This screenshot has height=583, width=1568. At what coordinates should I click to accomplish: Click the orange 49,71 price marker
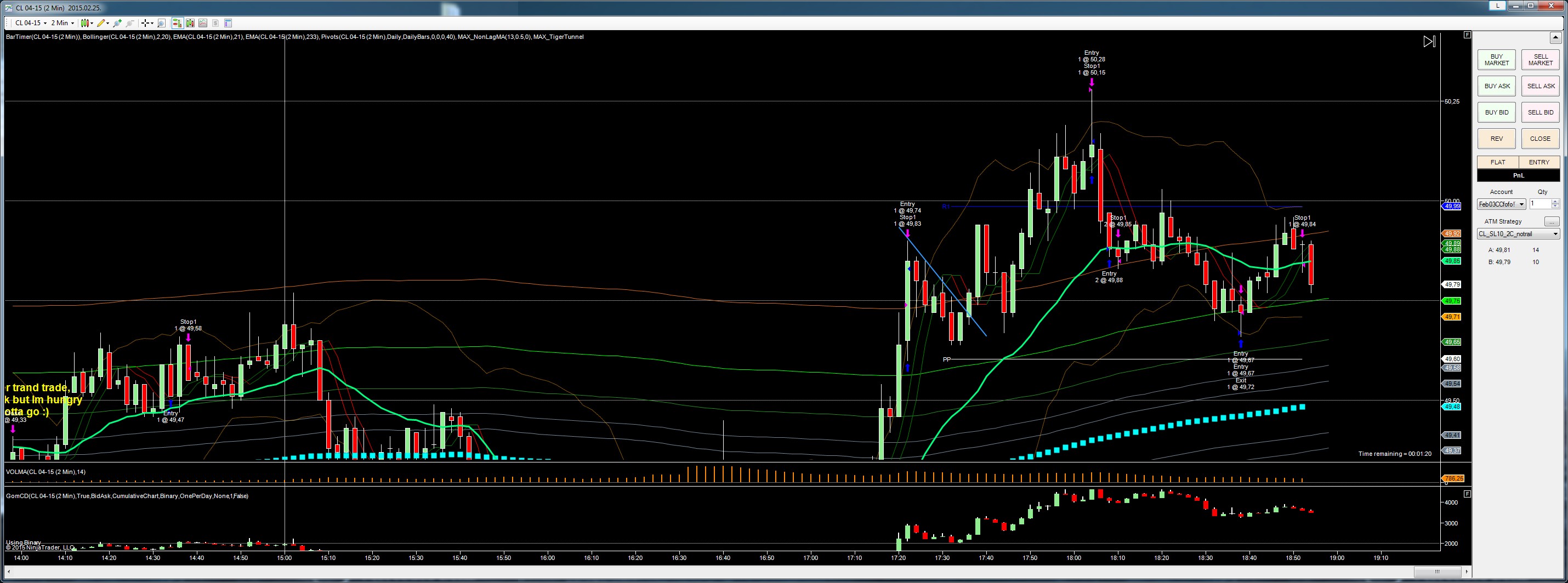[x=1452, y=317]
